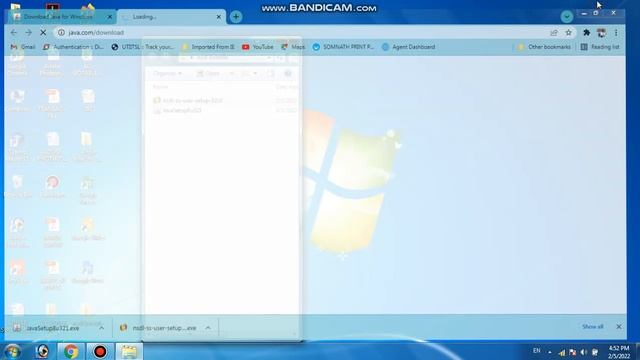The height and width of the screenshot is (360, 640).
Task: Go forward in Chrome history
Action: click(x=28, y=32)
